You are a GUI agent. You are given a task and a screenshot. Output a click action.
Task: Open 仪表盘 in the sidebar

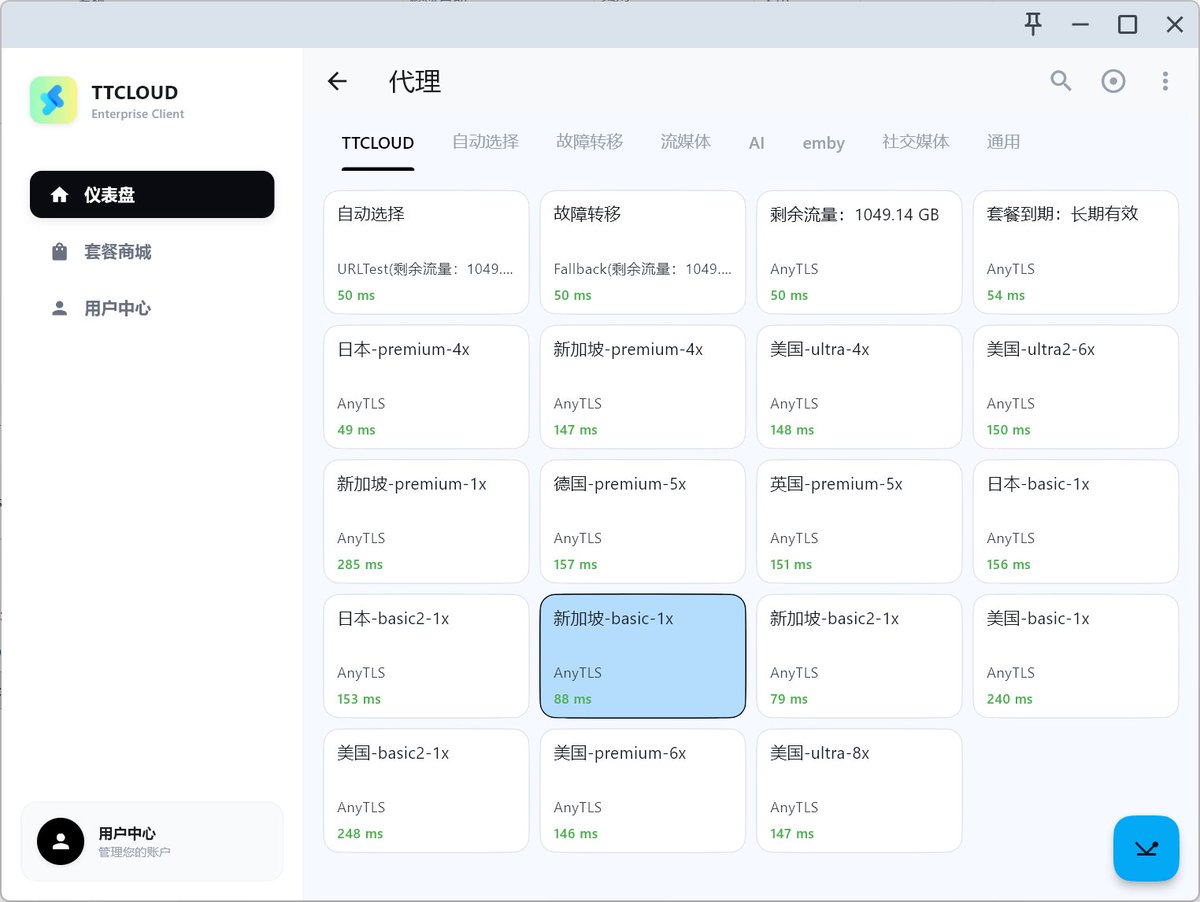[x=152, y=194]
